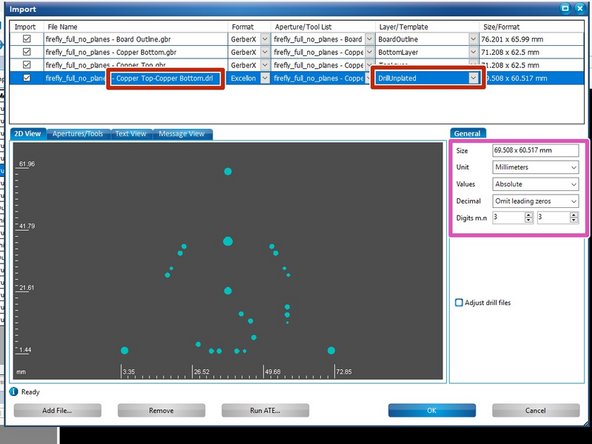Image resolution: width=592 pixels, height=444 pixels.
Task: Switch to the Message View tab
Action: click(x=182, y=134)
